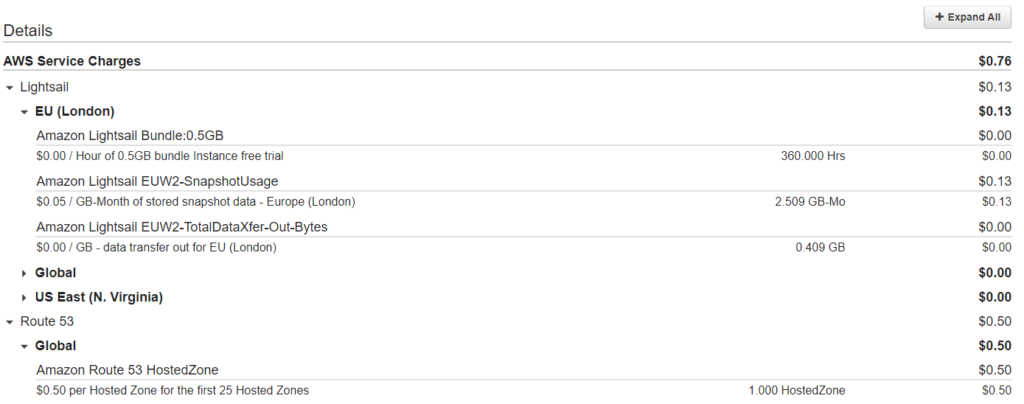Image resolution: width=1024 pixels, height=404 pixels.
Task: Expand the US East (N. Virginia) group
Action: (25, 297)
